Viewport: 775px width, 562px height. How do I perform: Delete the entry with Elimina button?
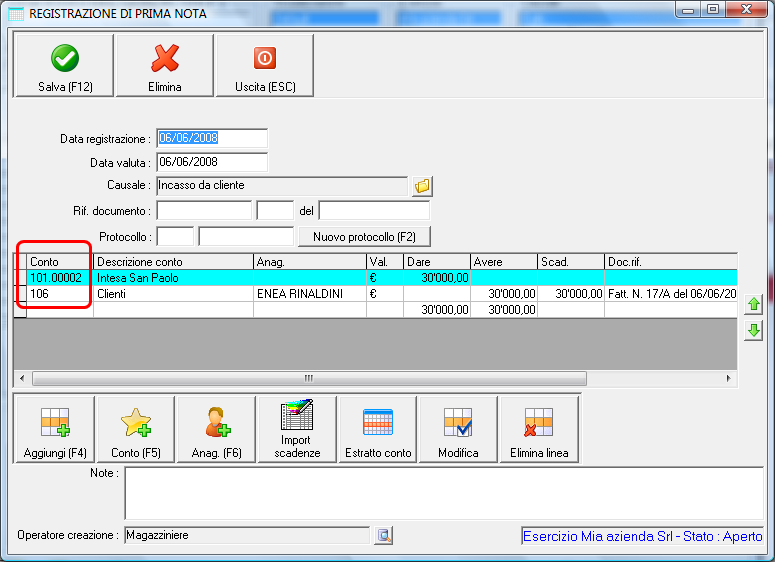[165, 66]
